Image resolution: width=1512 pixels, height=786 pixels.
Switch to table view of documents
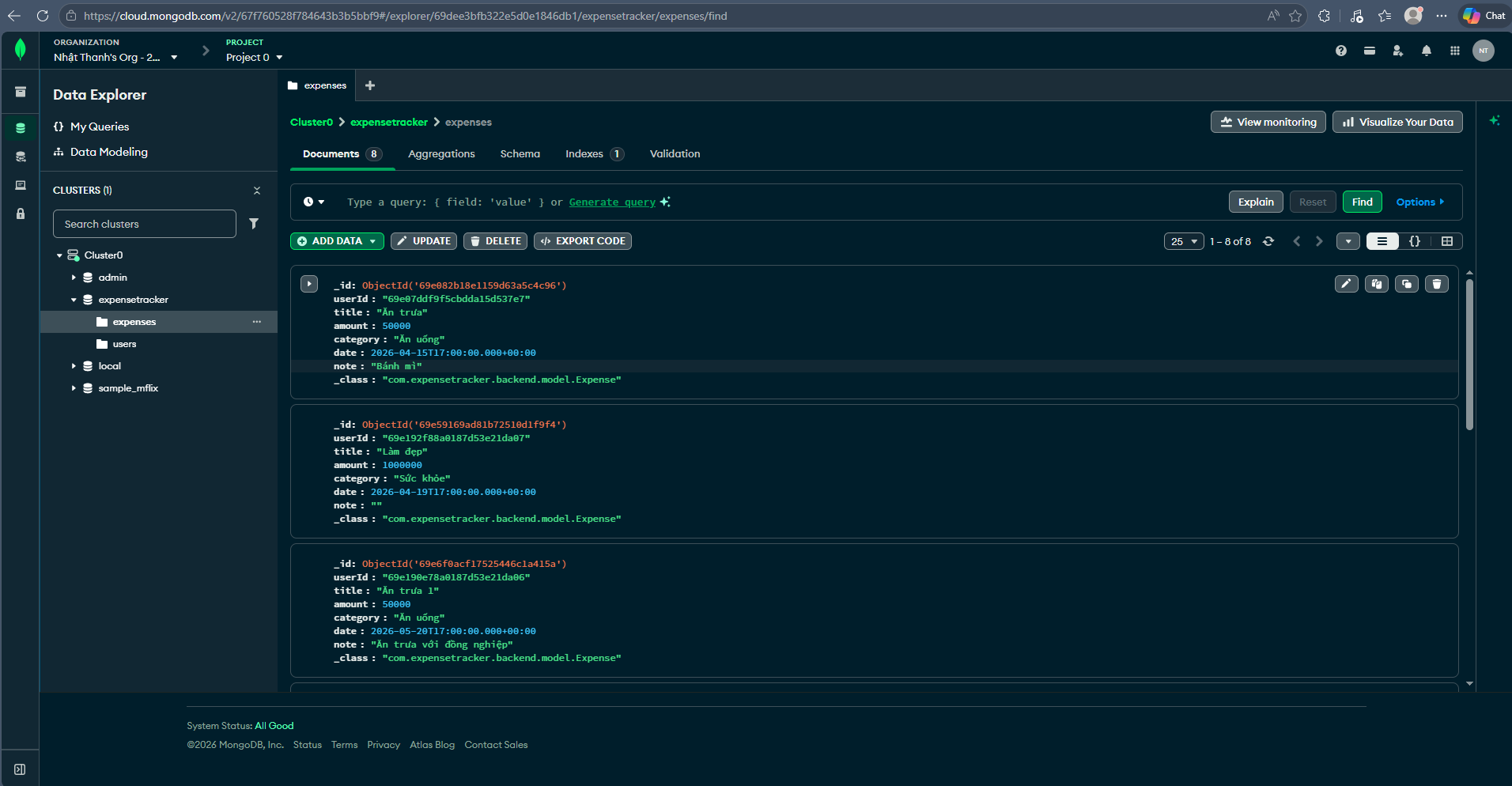(x=1447, y=241)
